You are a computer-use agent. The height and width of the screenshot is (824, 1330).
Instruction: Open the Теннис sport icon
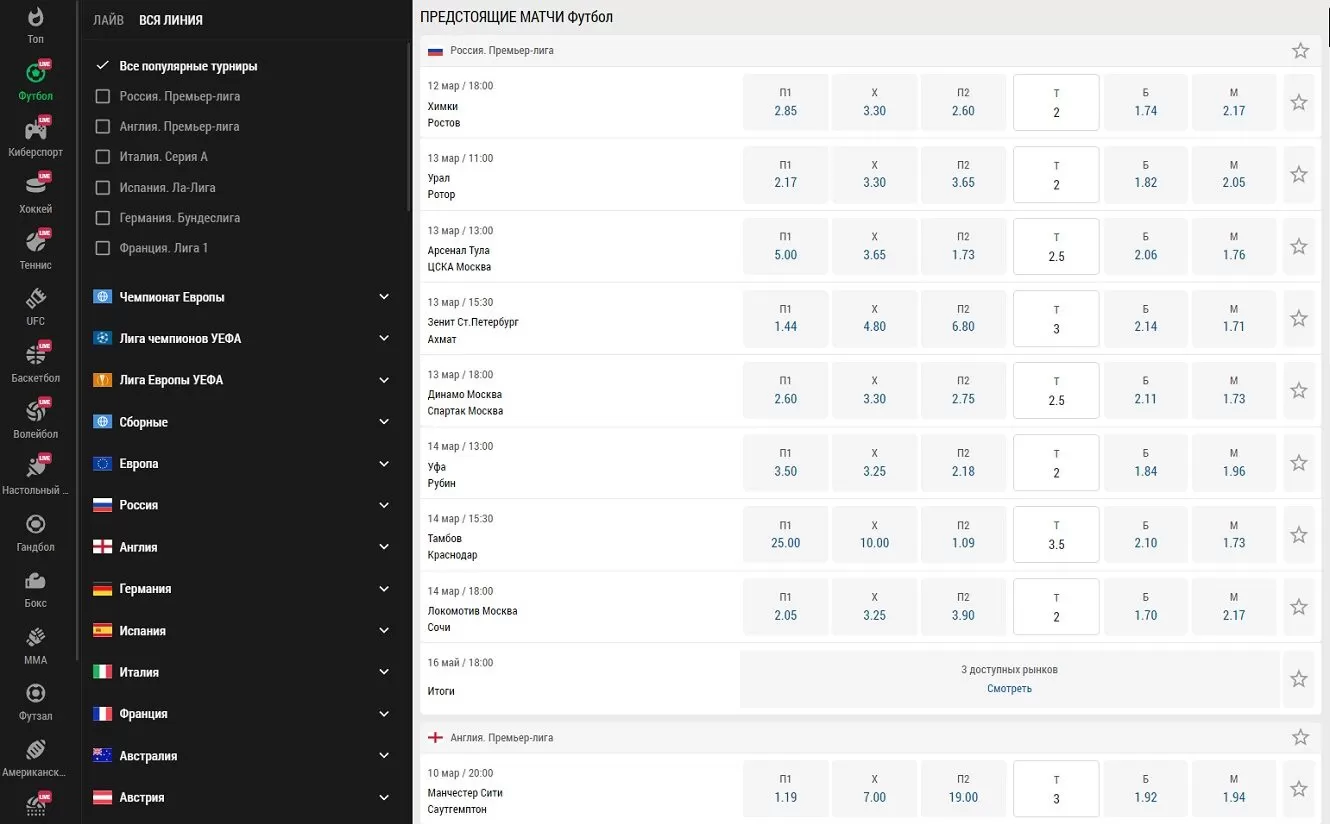tap(35, 245)
